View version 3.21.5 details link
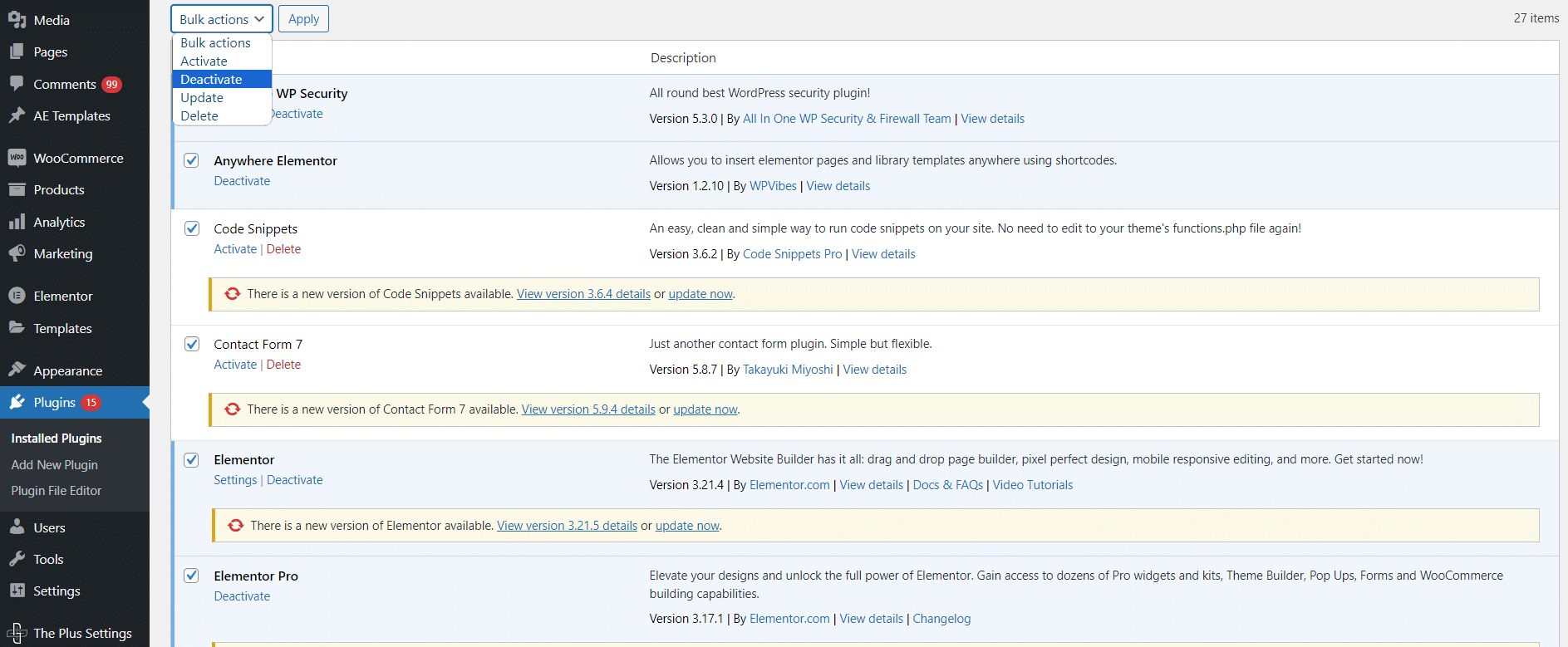1568x647 pixels. tap(567, 526)
